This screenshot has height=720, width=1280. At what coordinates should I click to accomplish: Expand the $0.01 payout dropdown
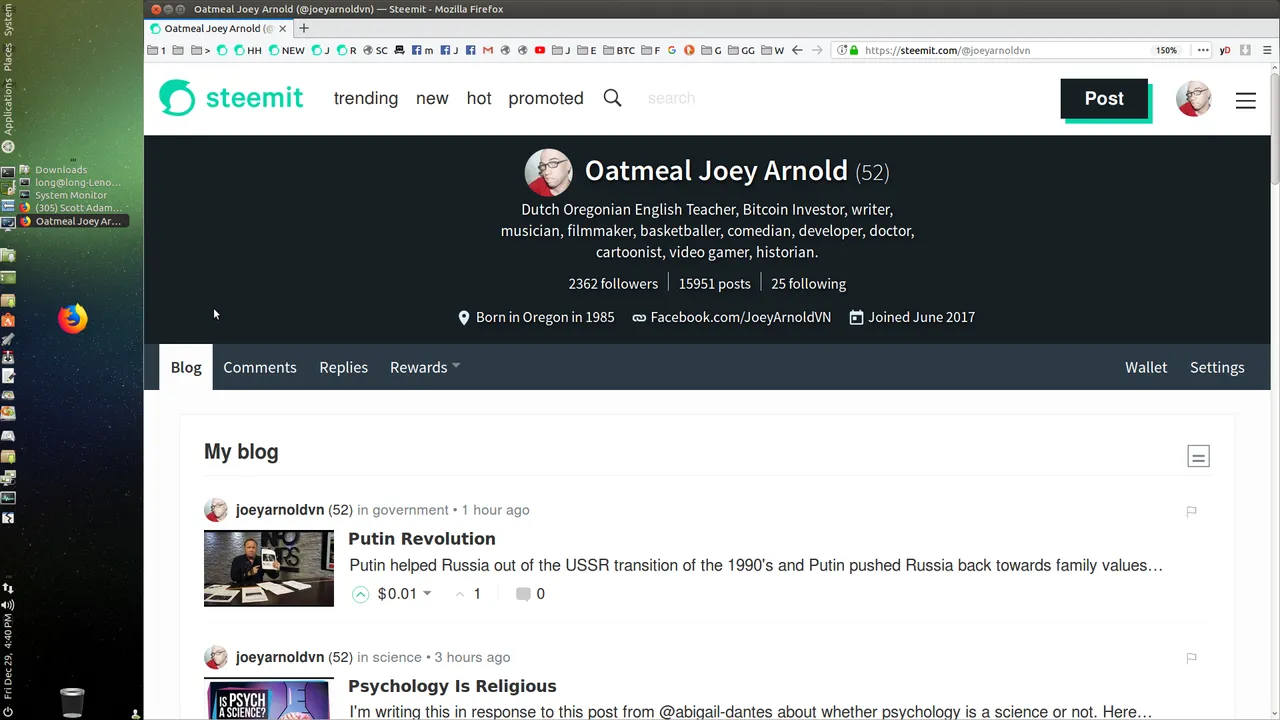[x=427, y=594]
